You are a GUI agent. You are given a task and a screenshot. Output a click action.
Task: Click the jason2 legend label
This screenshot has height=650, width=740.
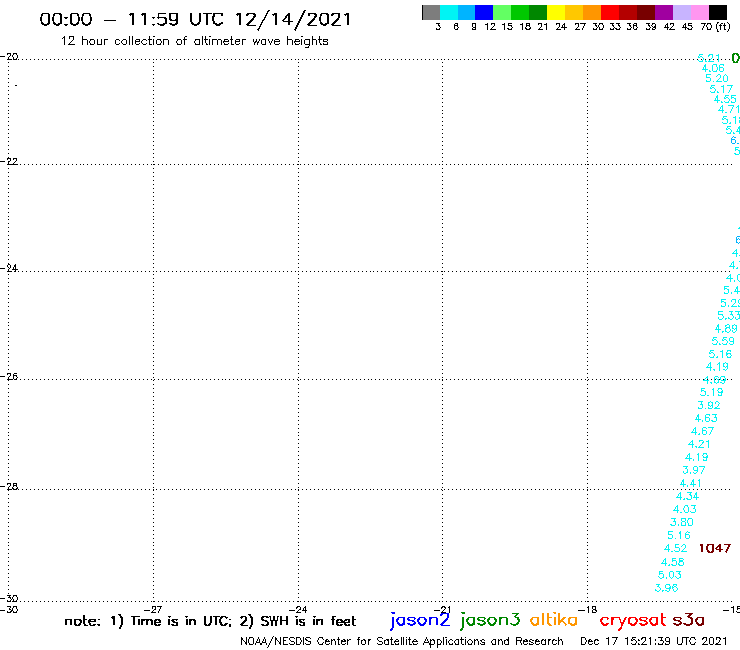(420, 620)
